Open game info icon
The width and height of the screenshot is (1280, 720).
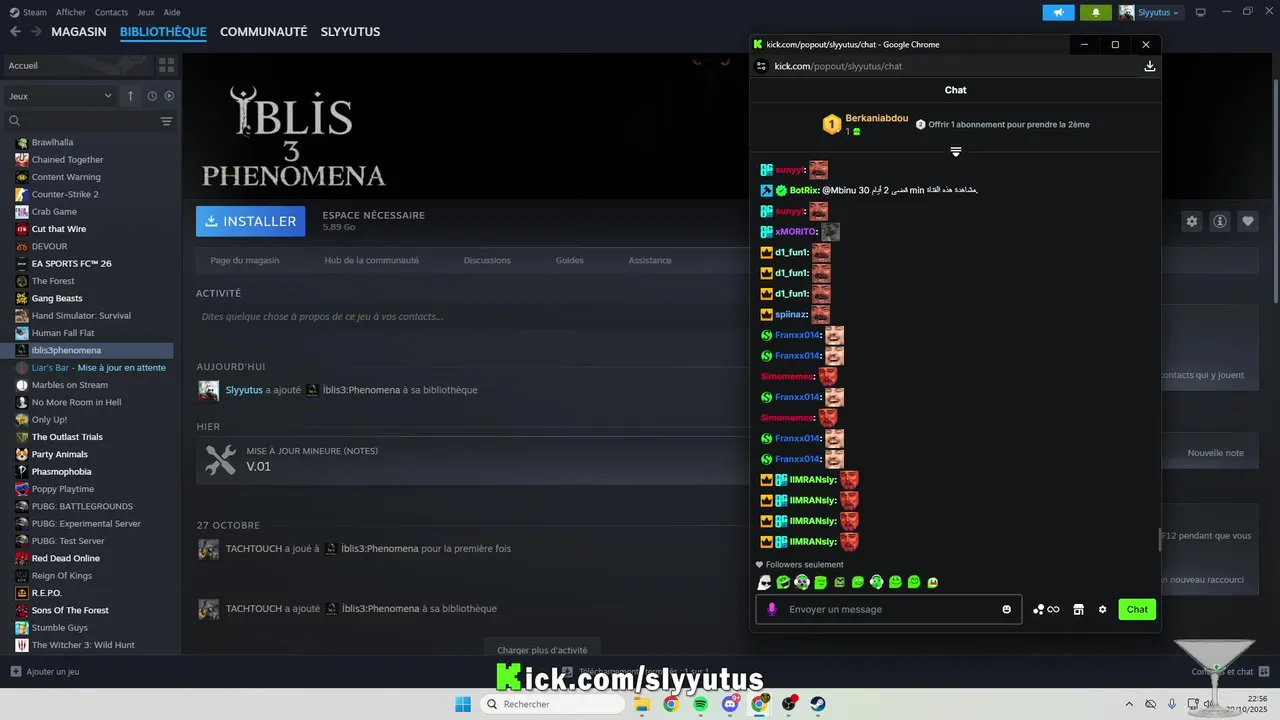(1219, 221)
